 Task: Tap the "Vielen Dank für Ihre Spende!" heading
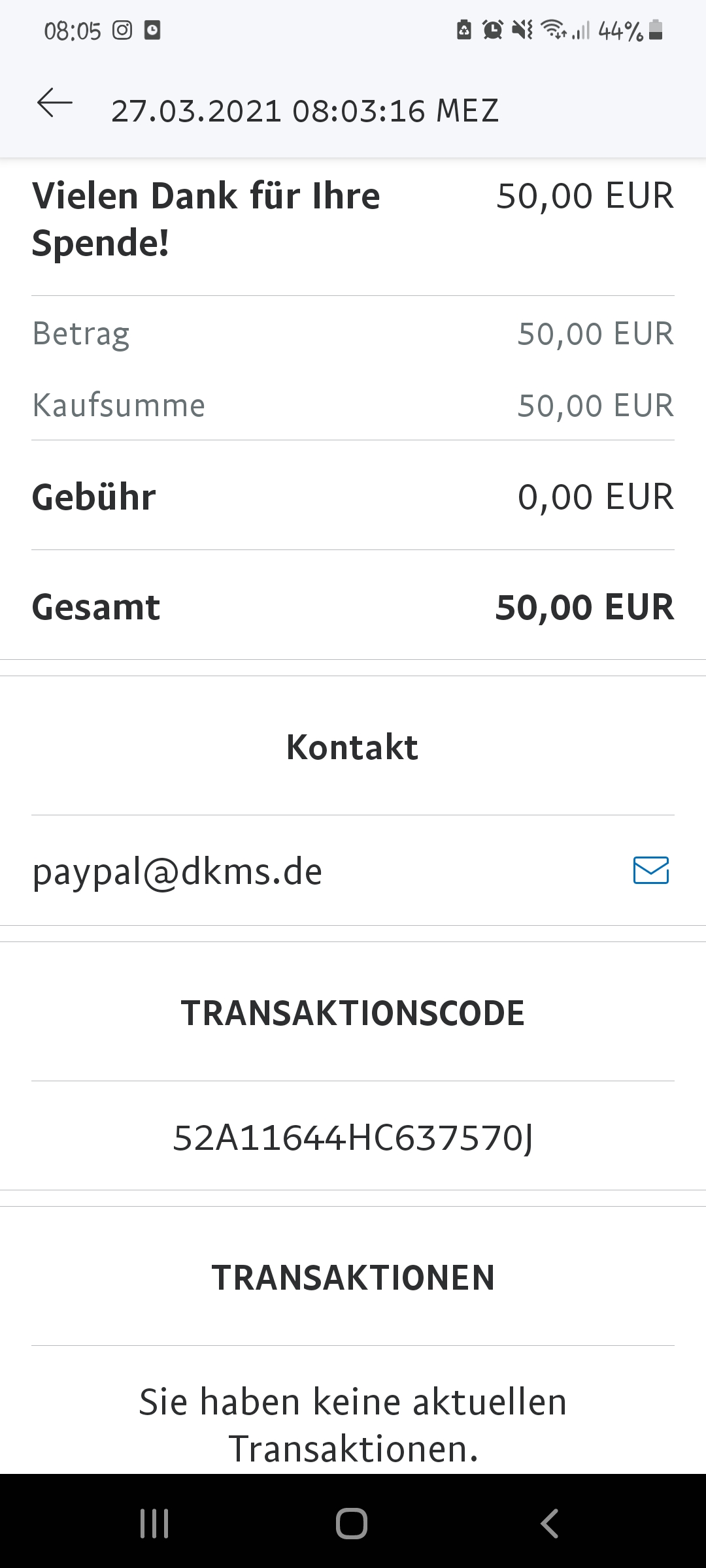point(206,219)
